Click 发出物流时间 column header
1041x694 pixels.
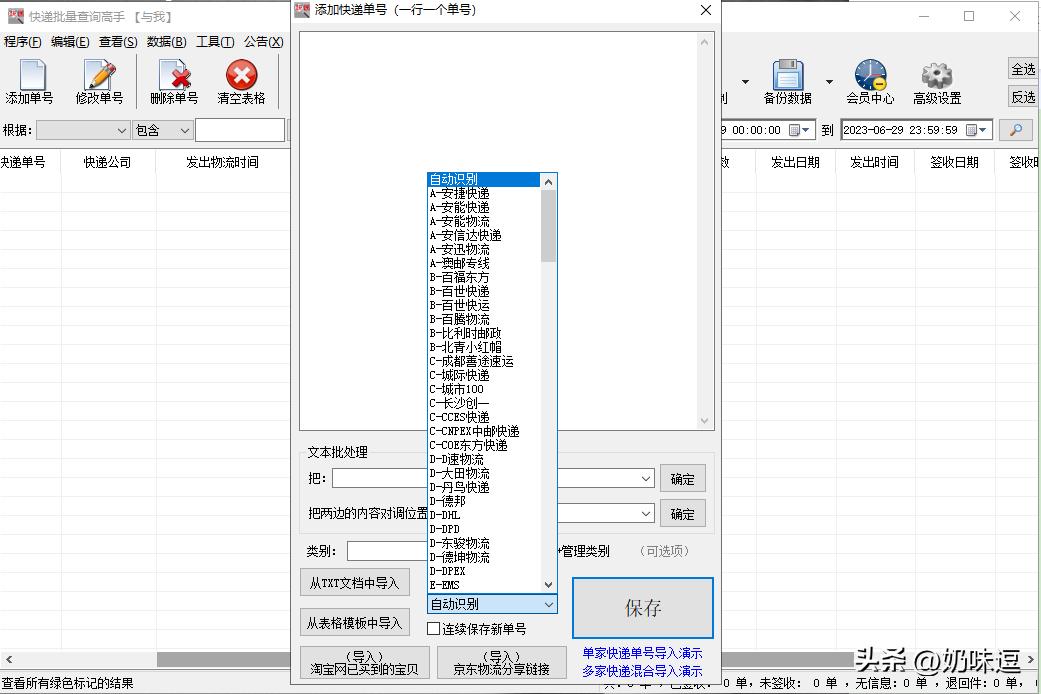click(x=222, y=162)
